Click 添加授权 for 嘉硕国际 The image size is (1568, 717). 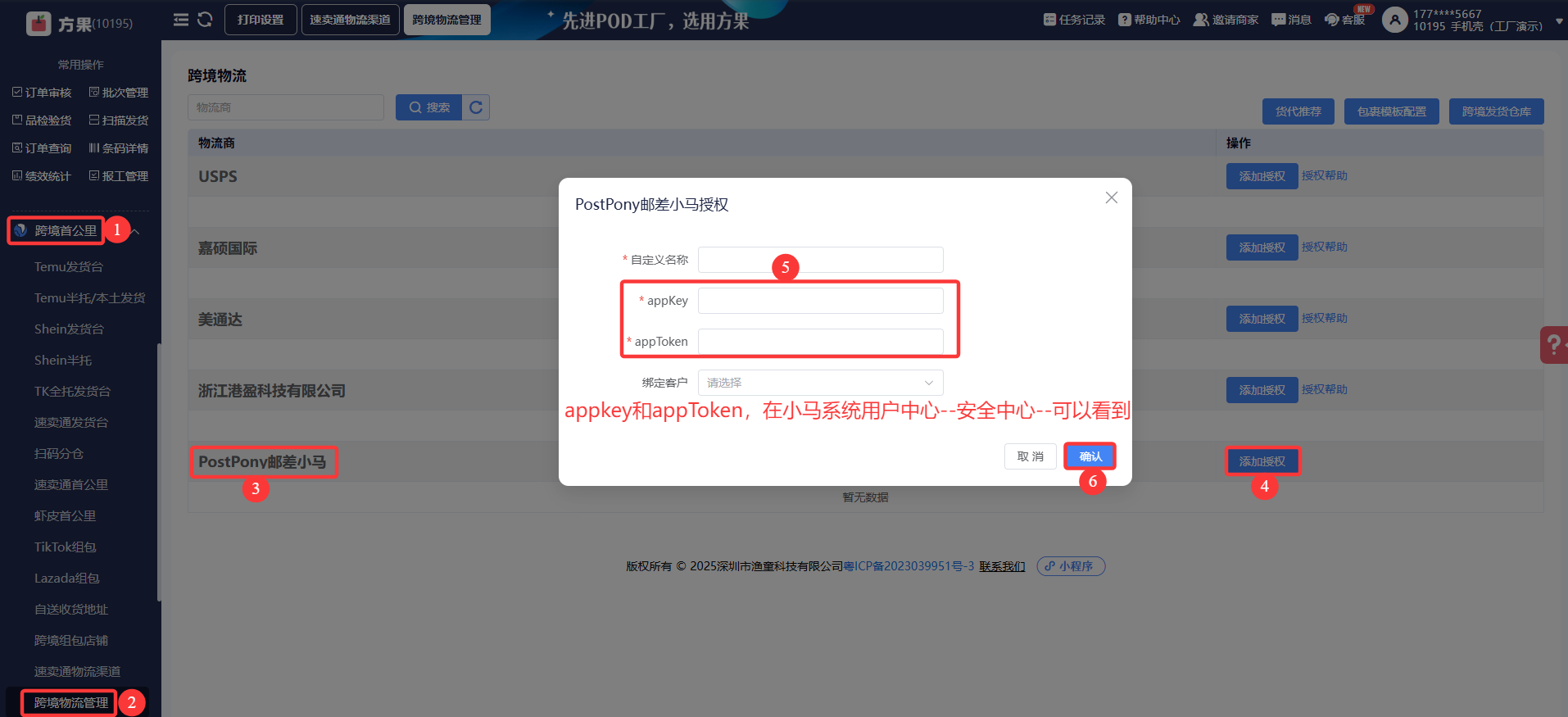[x=1262, y=247]
